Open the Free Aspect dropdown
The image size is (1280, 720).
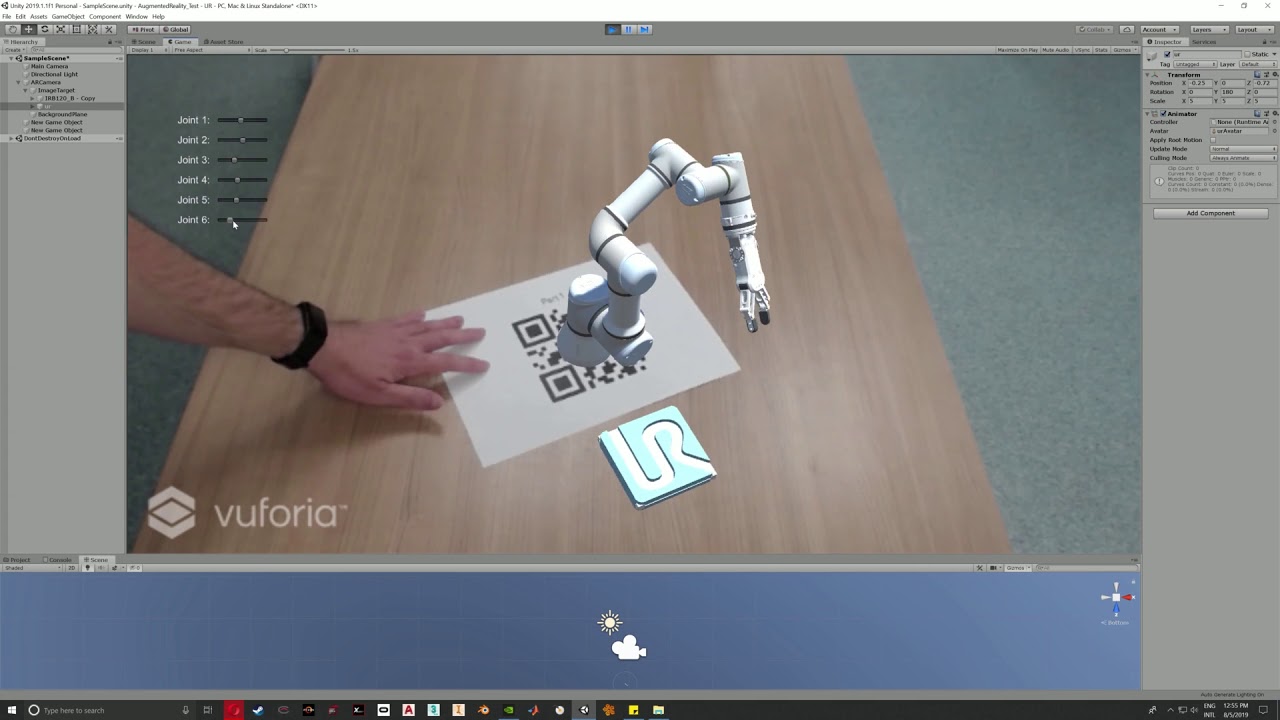point(212,50)
